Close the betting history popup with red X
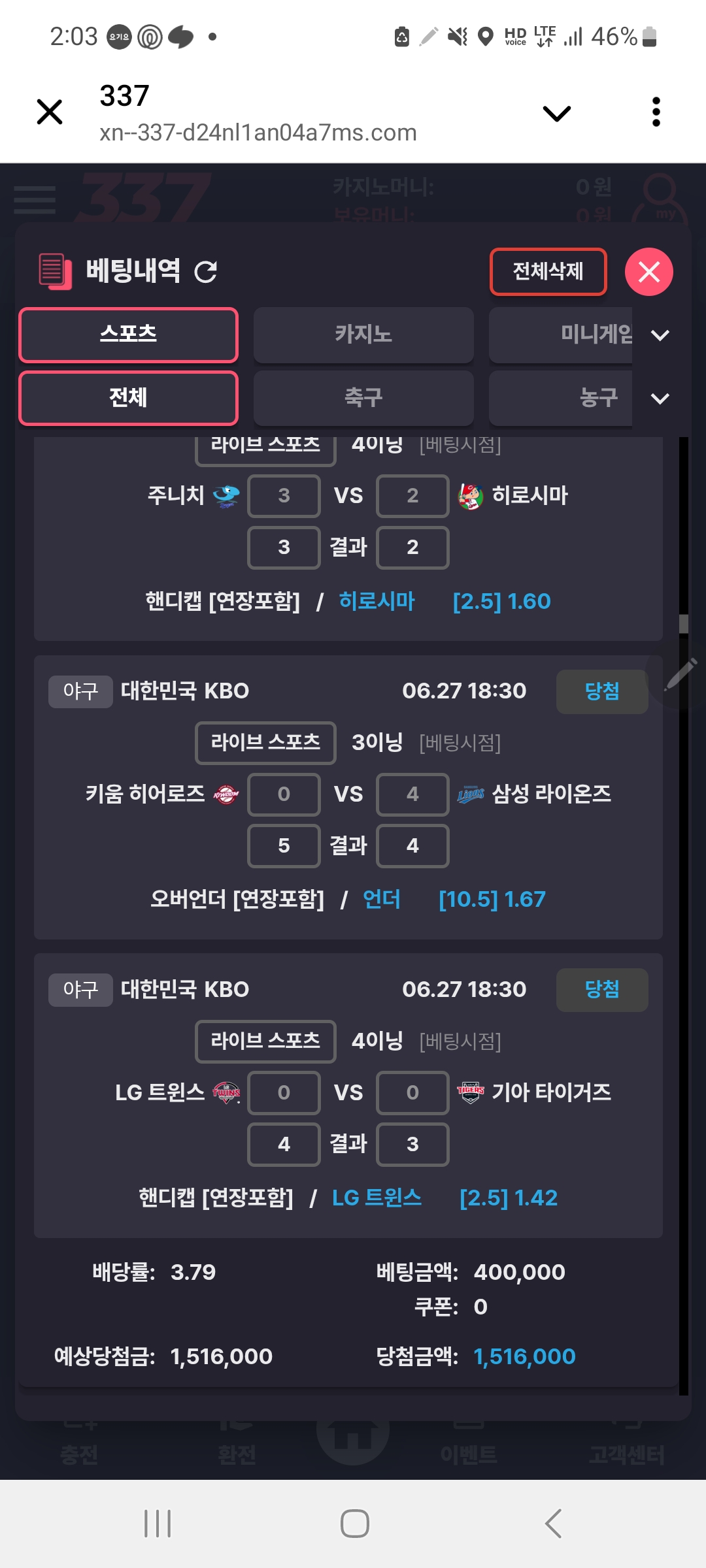Viewport: 706px width, 1568px height. (x=648, y=272)
